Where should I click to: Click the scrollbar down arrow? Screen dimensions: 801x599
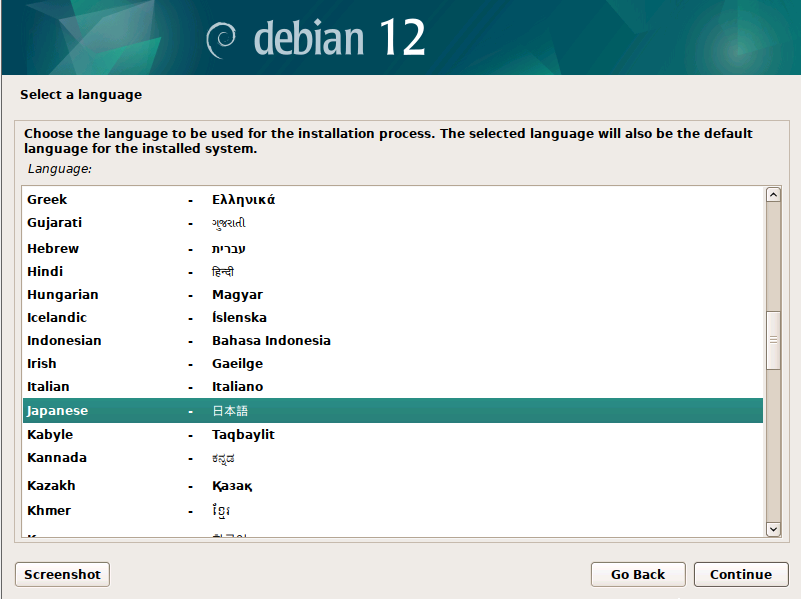(773, 529)
